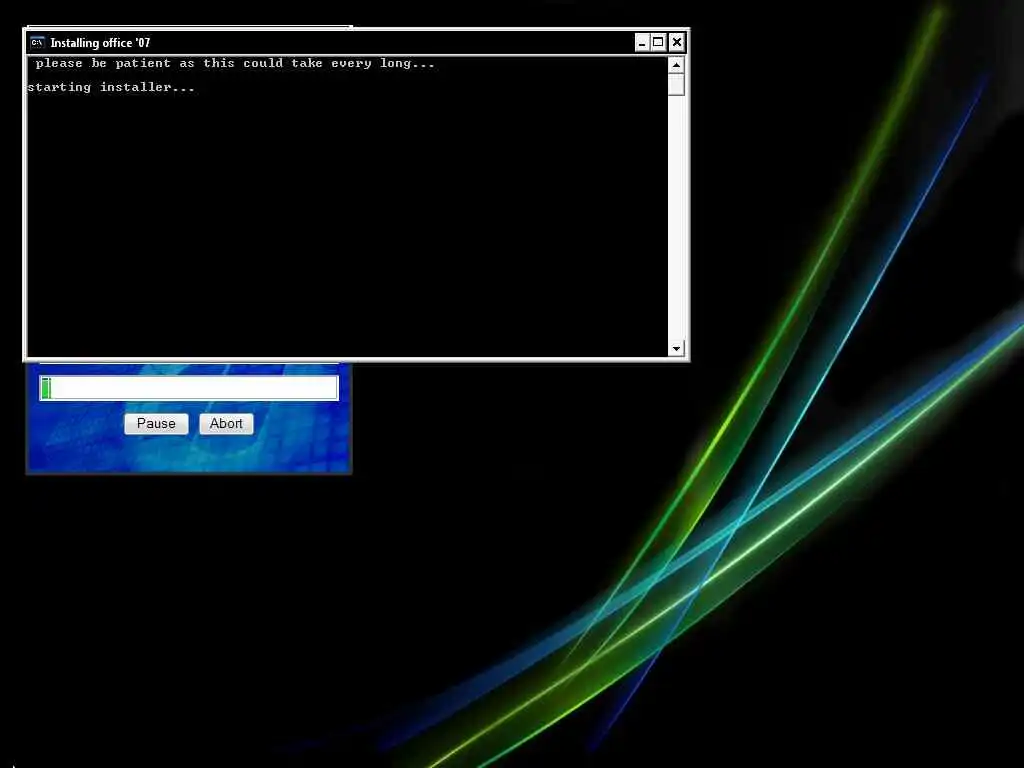
Task: Maximize the Installing office '07 console
Action: tap(658, 43)
